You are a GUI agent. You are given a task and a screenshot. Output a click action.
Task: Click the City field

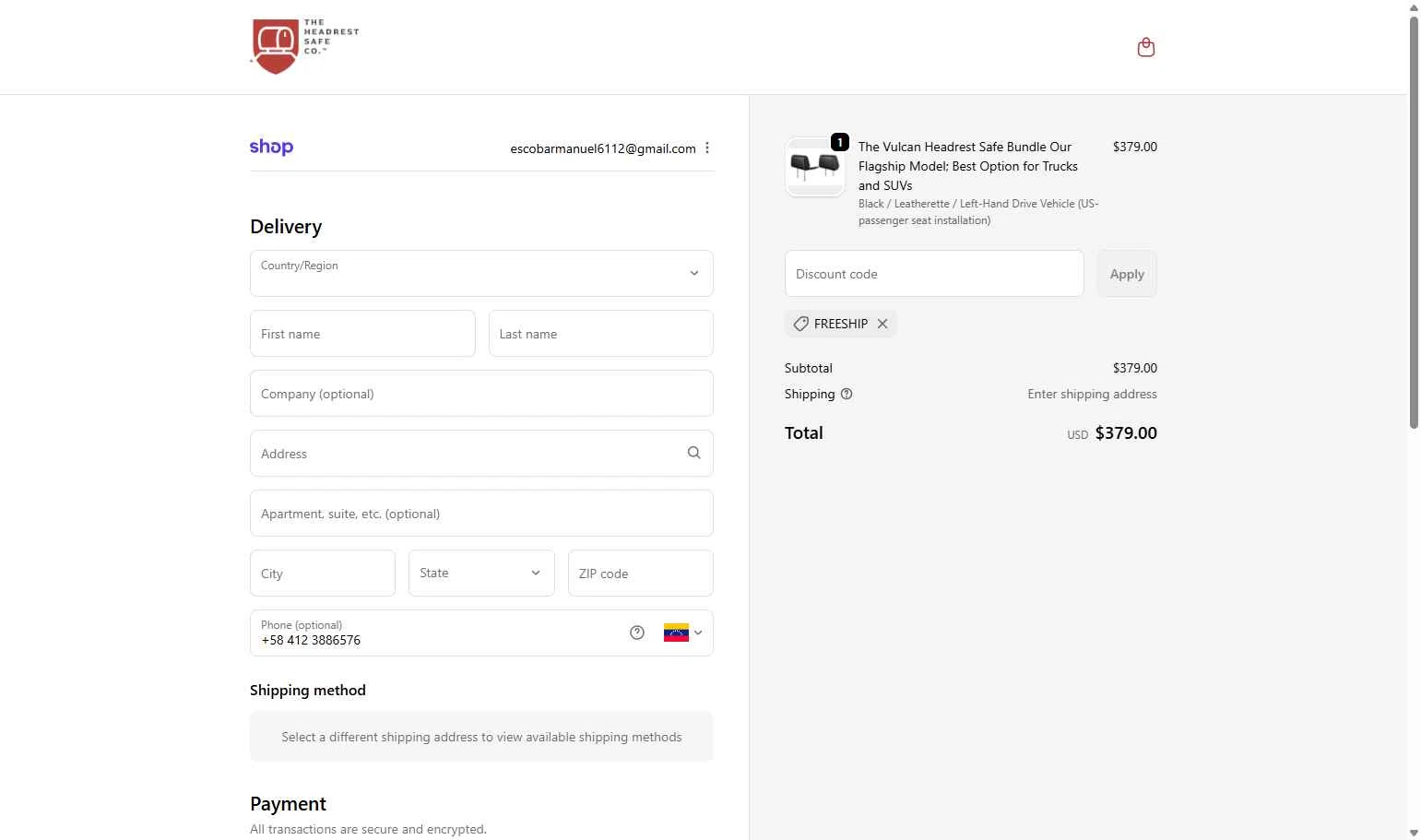323,573
